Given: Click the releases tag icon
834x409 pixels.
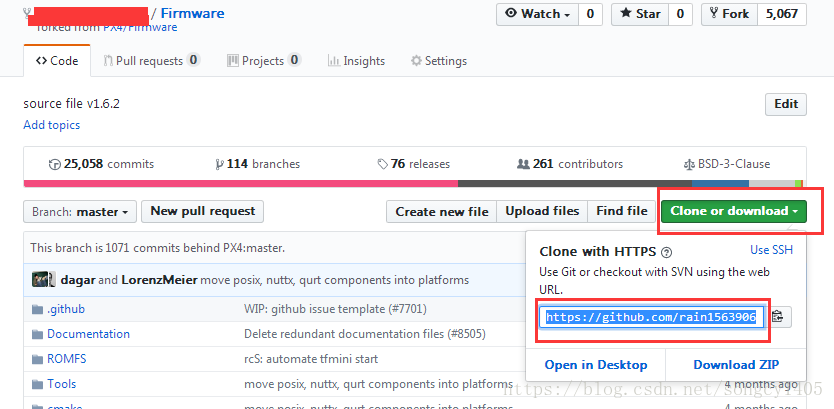Looking at the screenshot, I should coord(382,164).
